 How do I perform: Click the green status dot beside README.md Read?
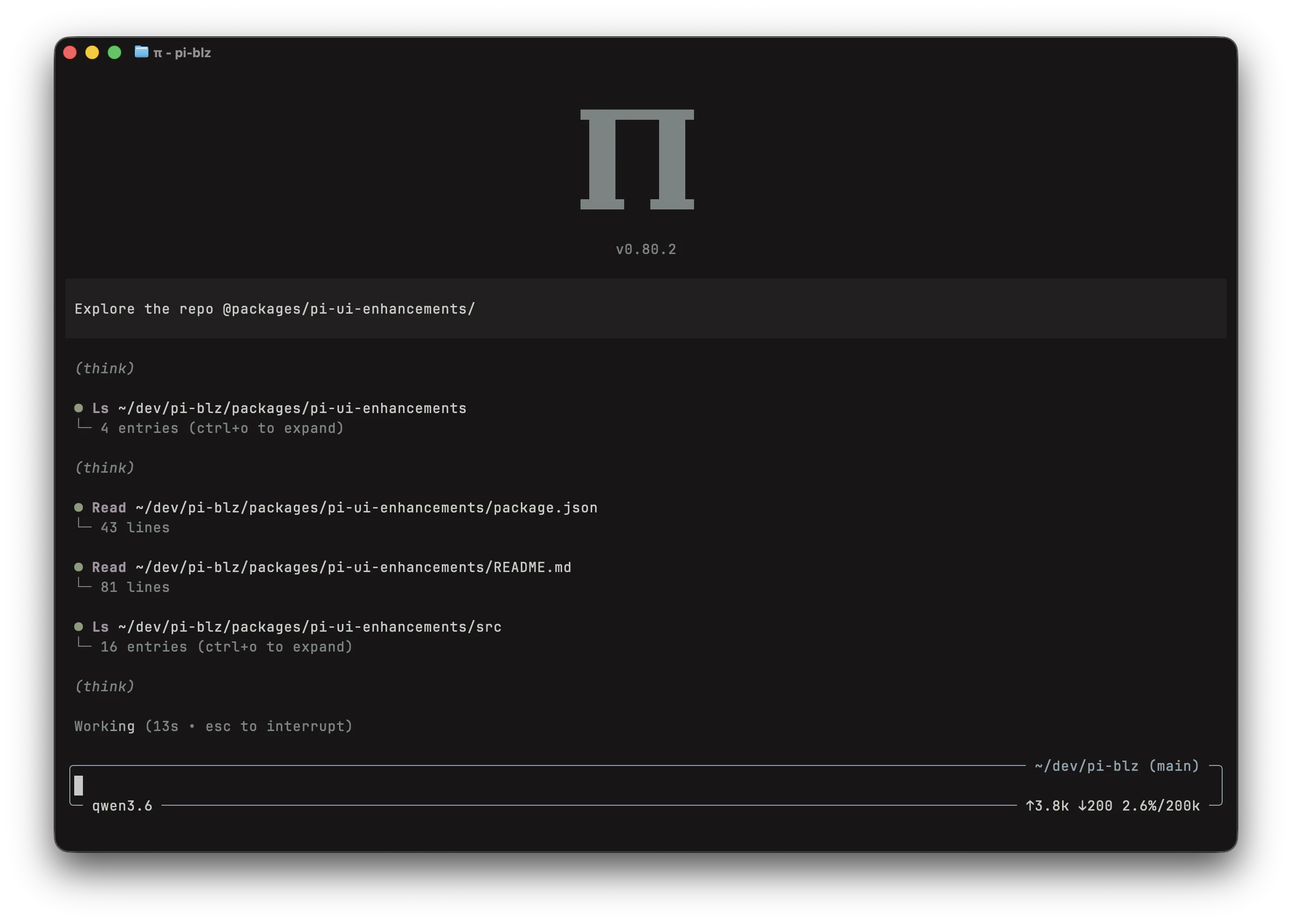(79, 567)
